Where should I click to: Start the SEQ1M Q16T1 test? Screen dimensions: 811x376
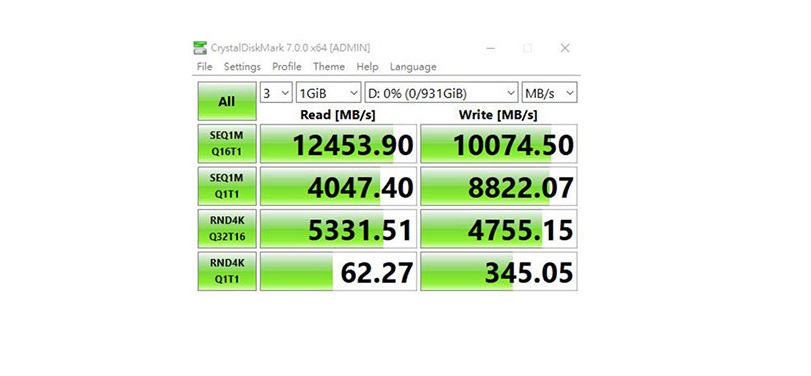[227, 144]
